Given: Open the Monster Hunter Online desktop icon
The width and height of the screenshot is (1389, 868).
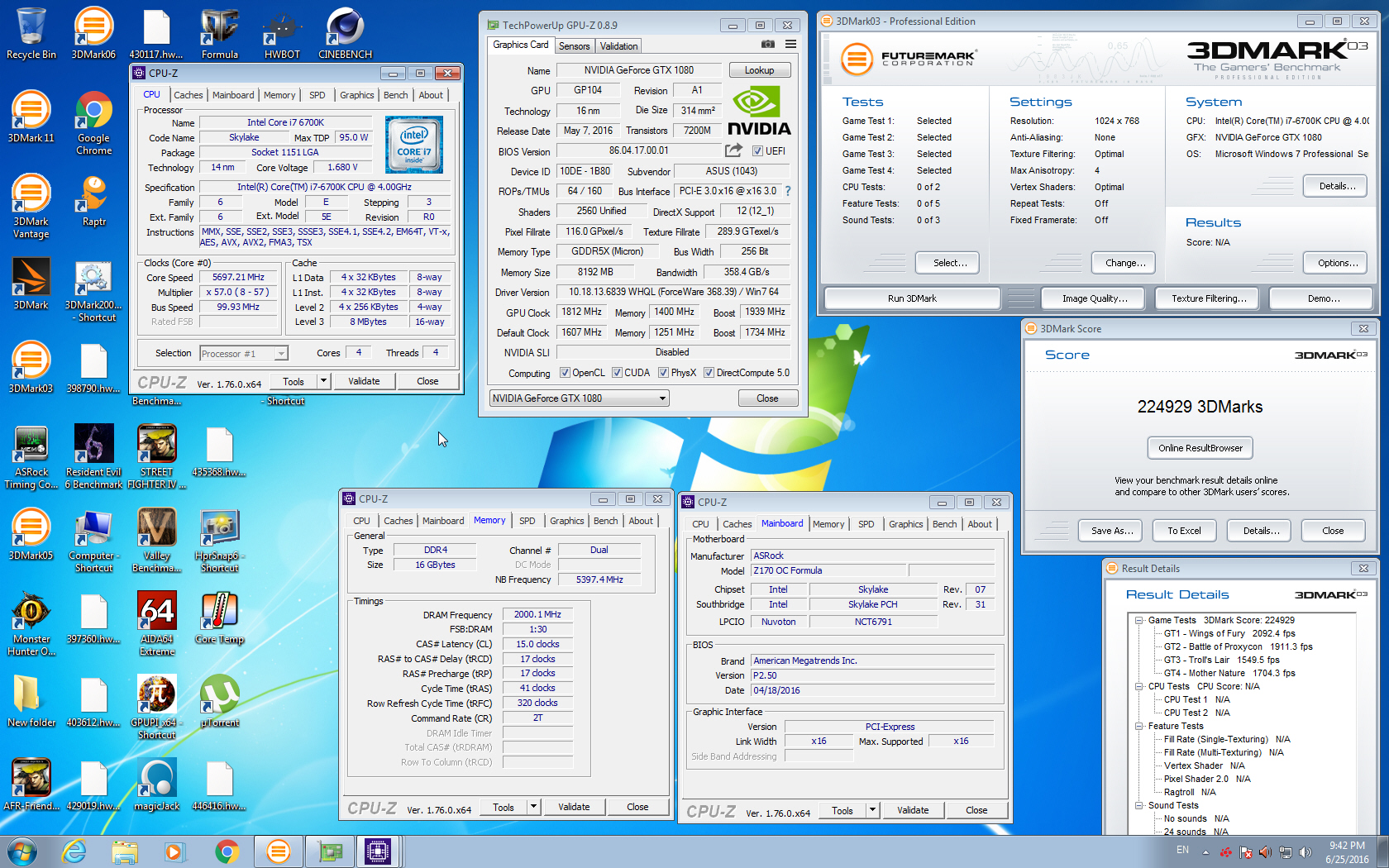Looking at the screenshot, I should click(x=31, y=624).
